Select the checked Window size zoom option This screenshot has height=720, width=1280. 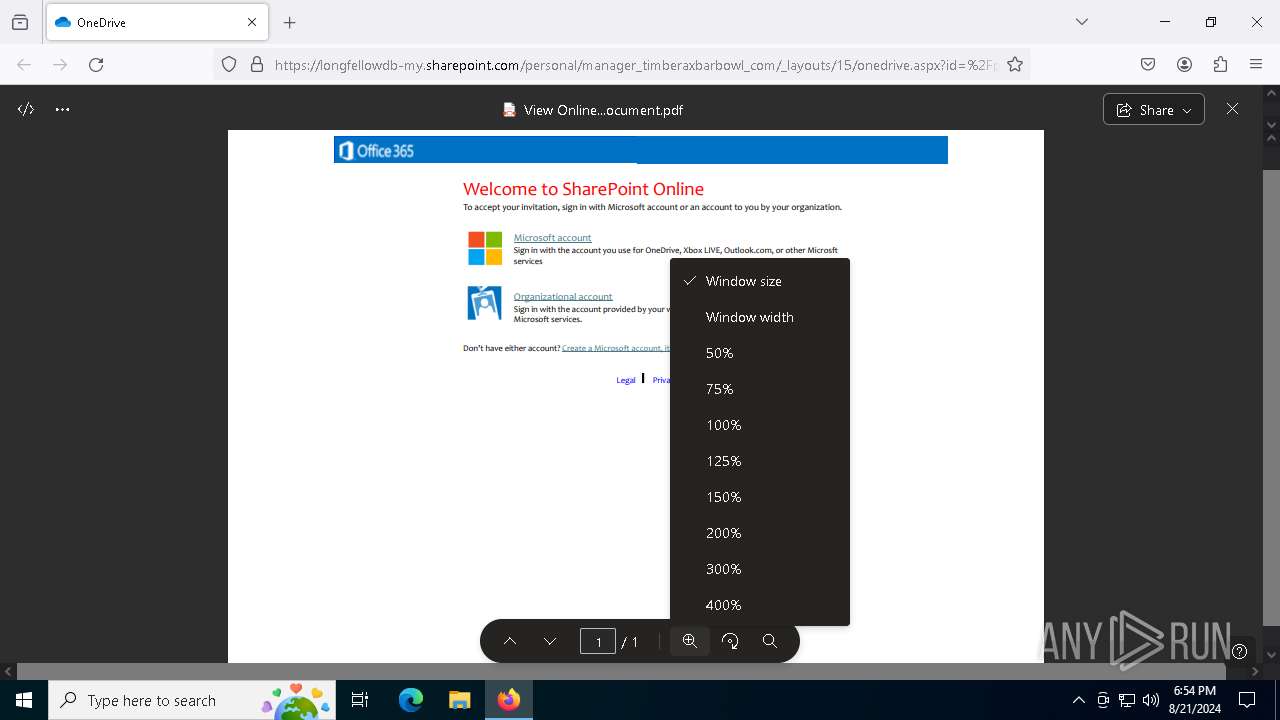[x=760, y=281]
